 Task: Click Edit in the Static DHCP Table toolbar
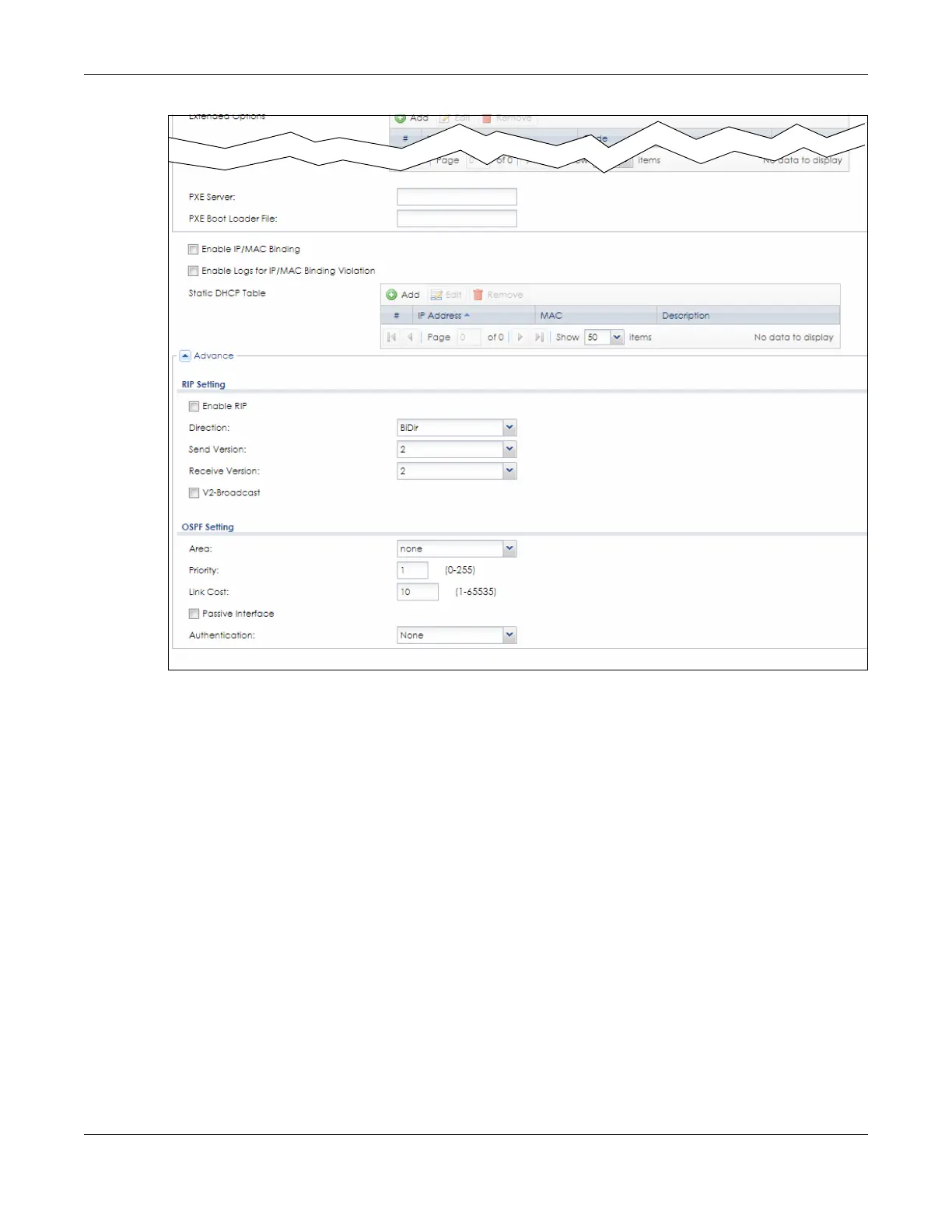[x=446, y=295]
